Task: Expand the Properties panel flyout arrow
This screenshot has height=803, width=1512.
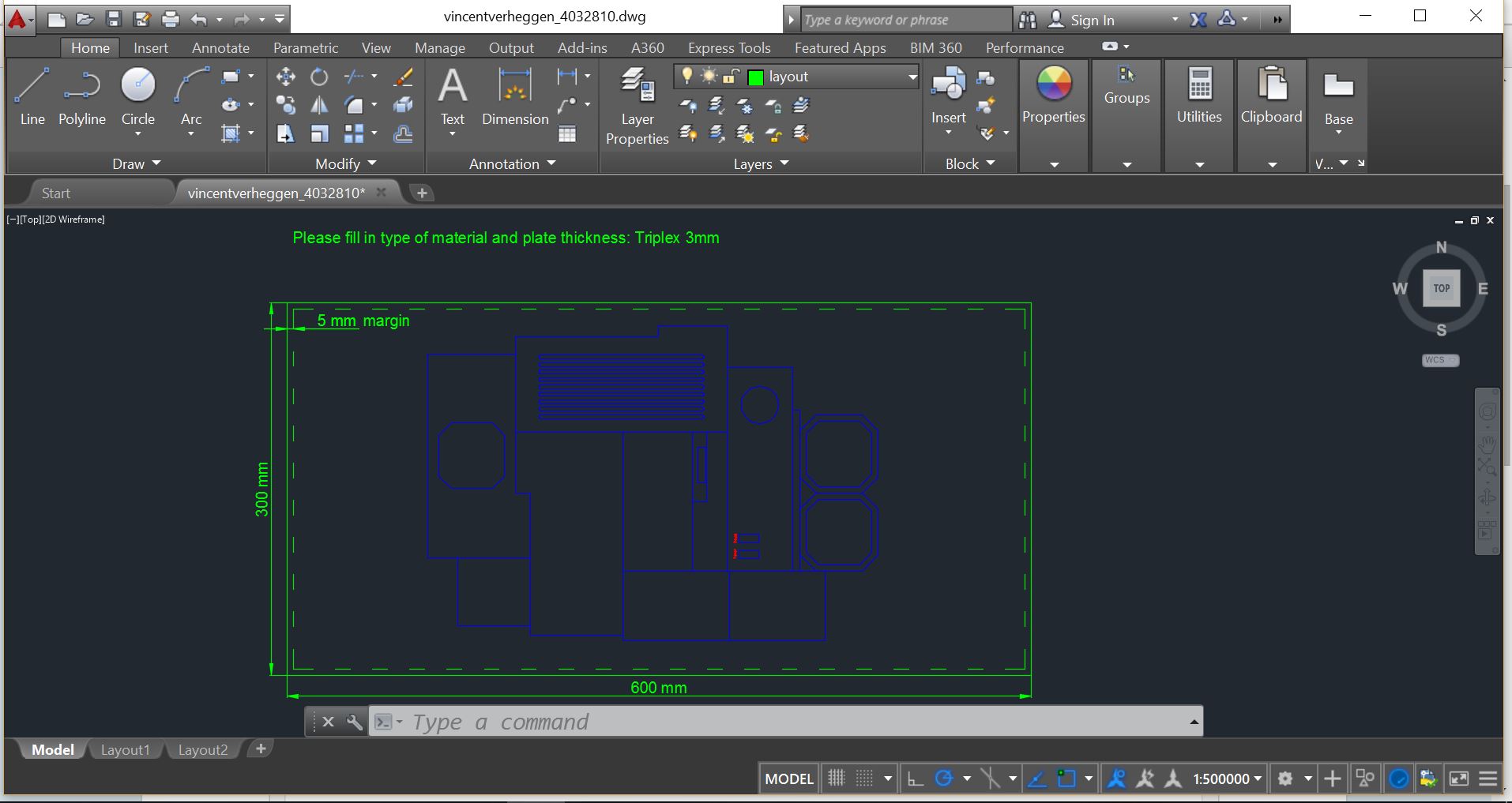Action: coord(1054,164)
